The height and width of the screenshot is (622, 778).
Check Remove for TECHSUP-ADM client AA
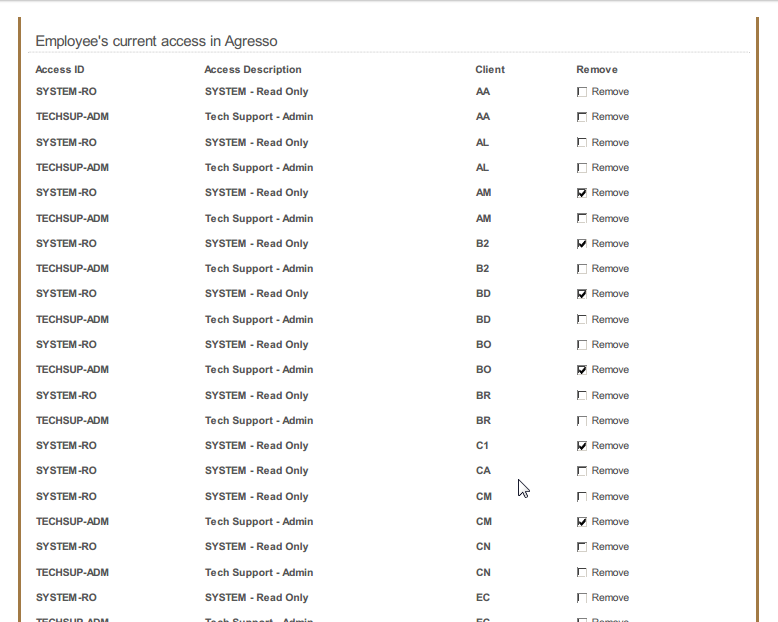click(x=582, y=117)
